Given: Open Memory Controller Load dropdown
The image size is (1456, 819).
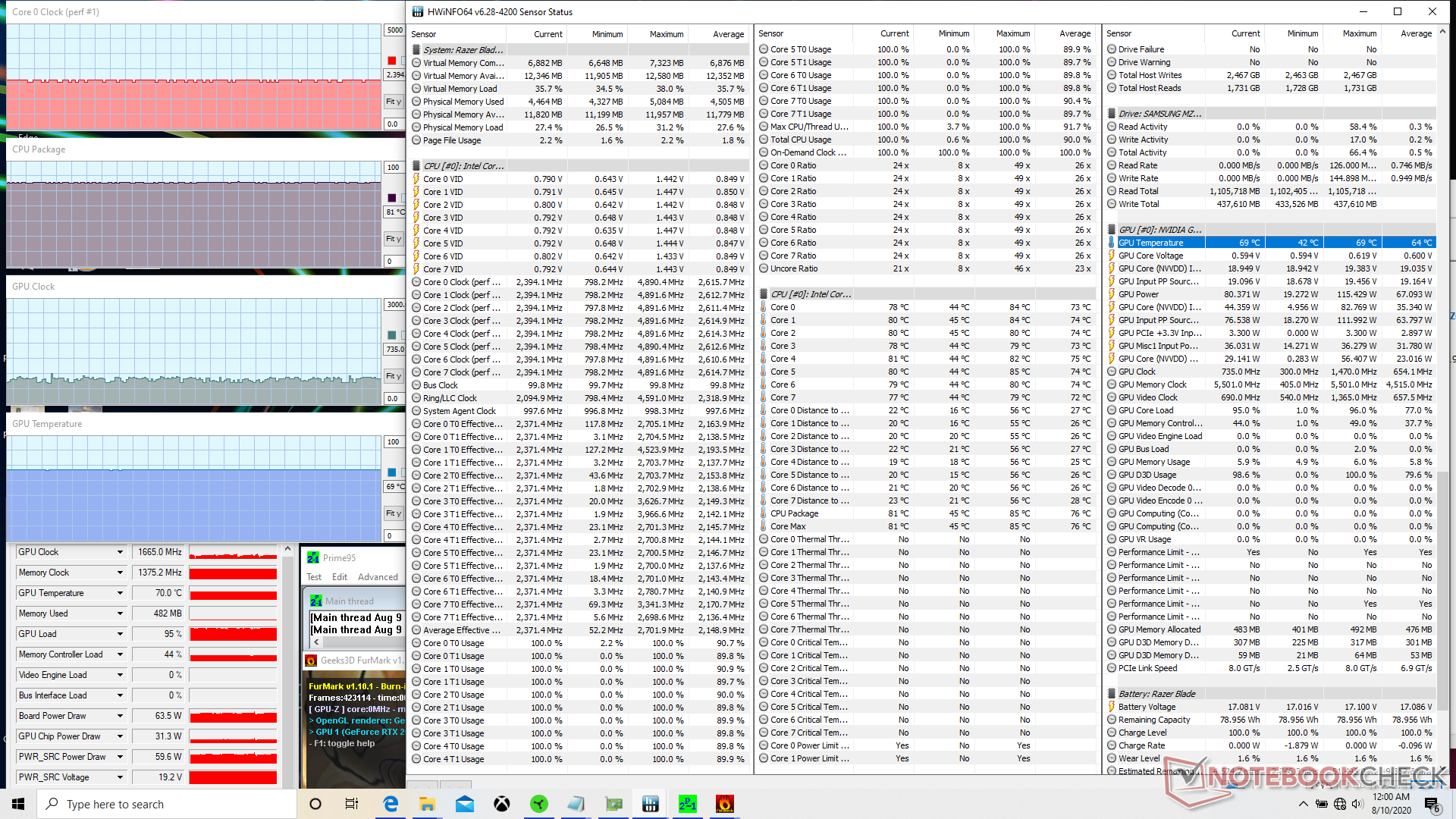Looking at the screenshot, I should coord(120,654).
